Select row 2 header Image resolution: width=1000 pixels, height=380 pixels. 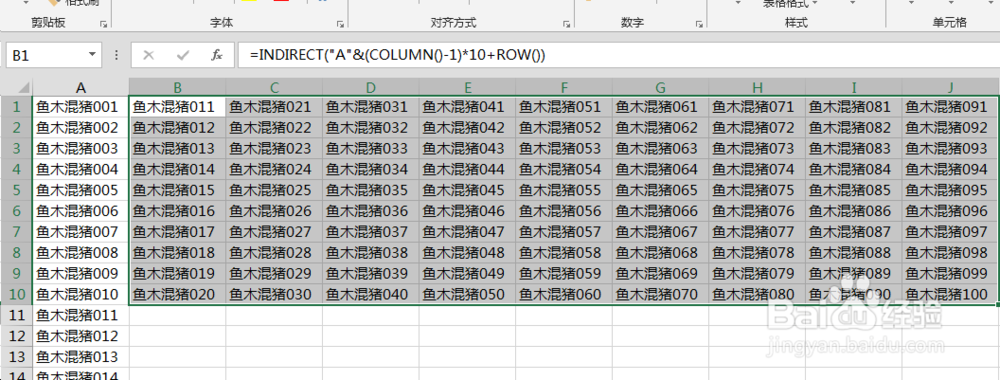17,128
